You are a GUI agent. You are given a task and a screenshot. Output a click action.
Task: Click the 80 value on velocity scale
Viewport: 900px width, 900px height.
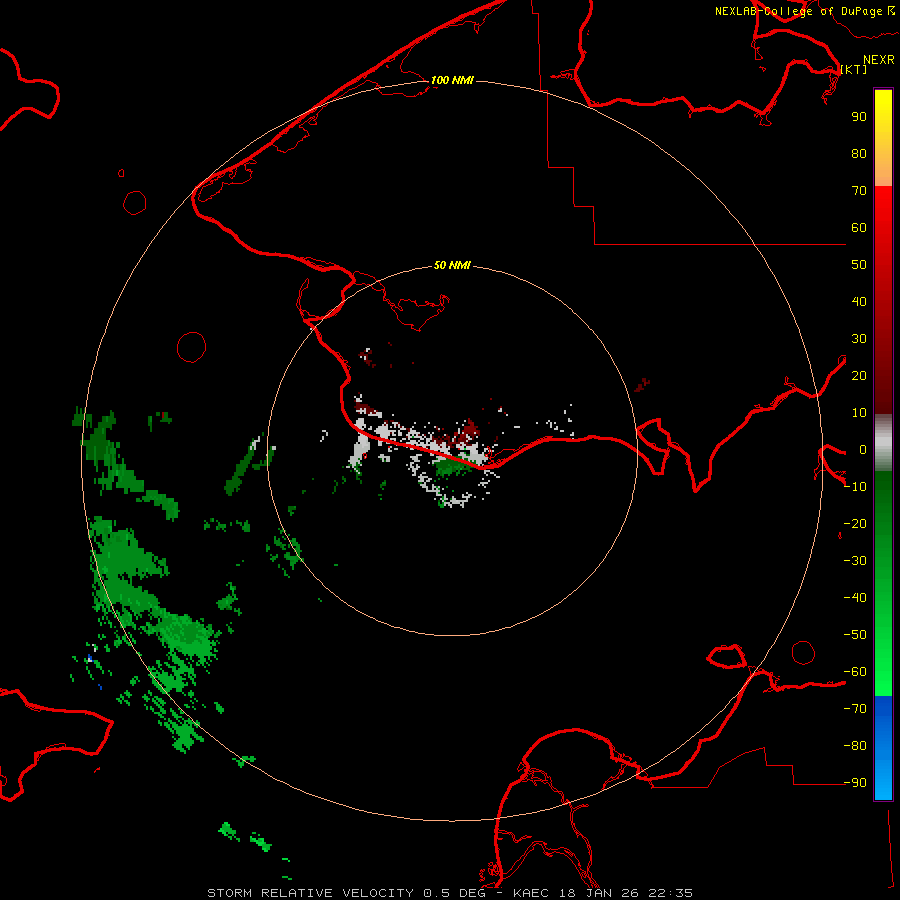(859, 153)
